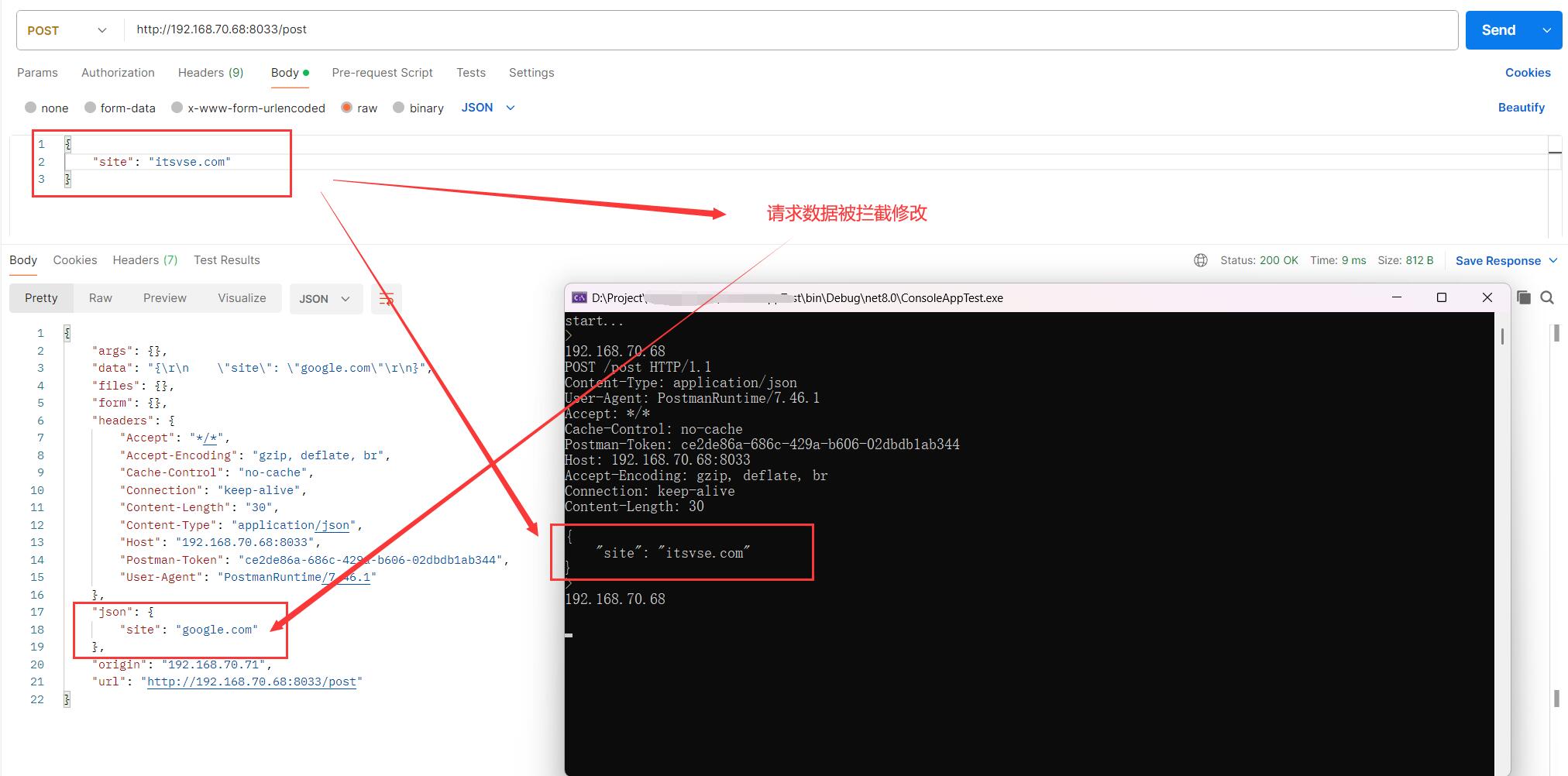Select the binary body radio
The image size is (1568, 776).
click(398, 108)
